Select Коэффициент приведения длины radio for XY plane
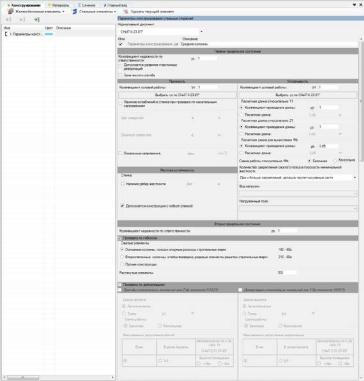This screenshot has height=381, width=364. (x=242, y=108)
